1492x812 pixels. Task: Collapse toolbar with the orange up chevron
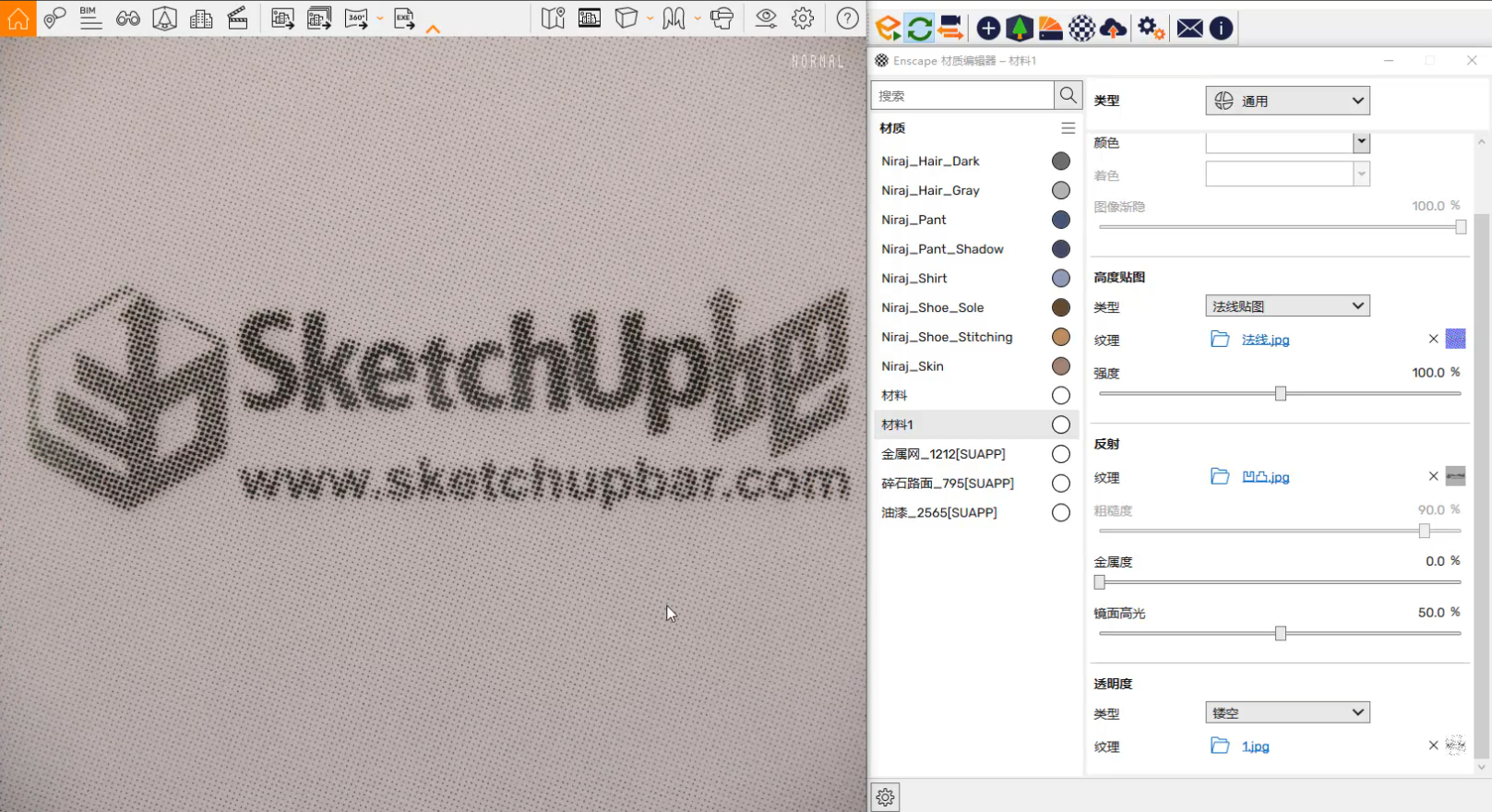[433, 29]
